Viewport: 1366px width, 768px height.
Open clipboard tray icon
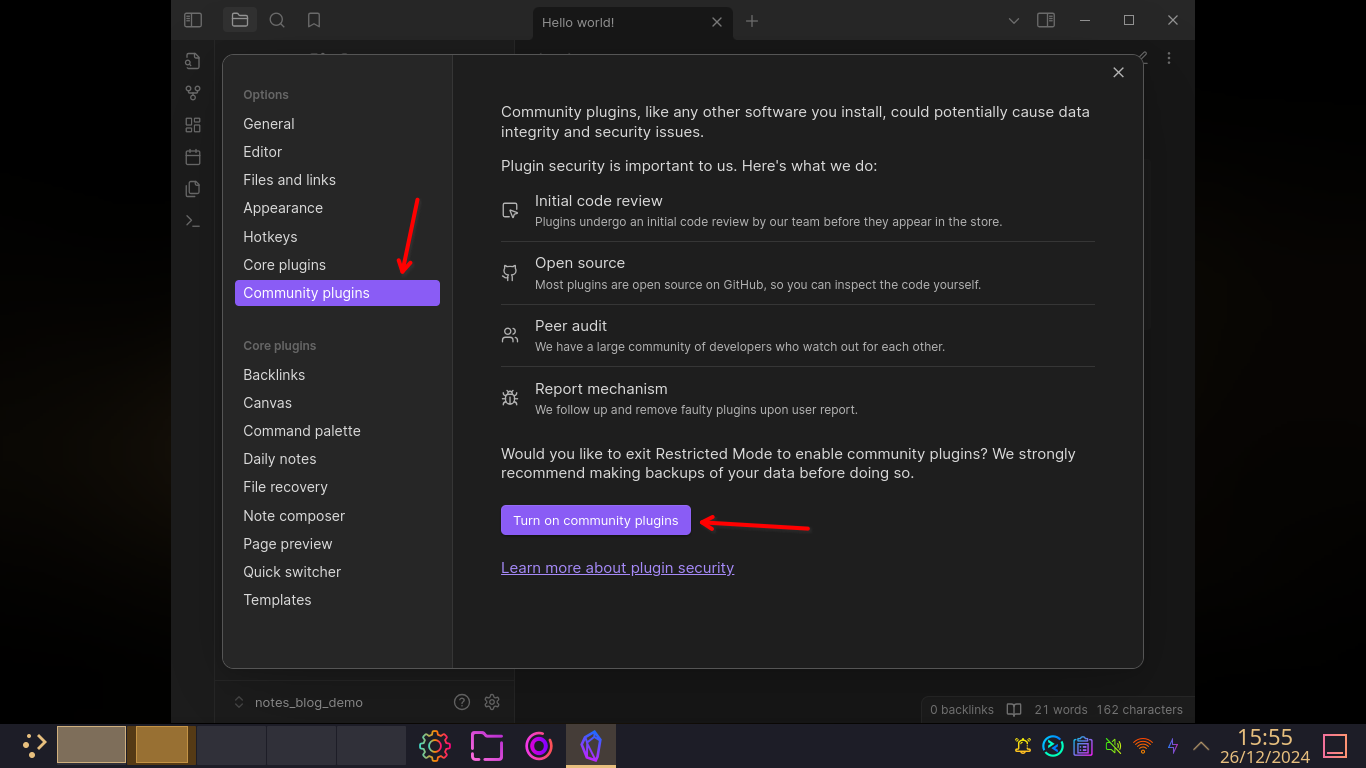(x=1083, y=746)
